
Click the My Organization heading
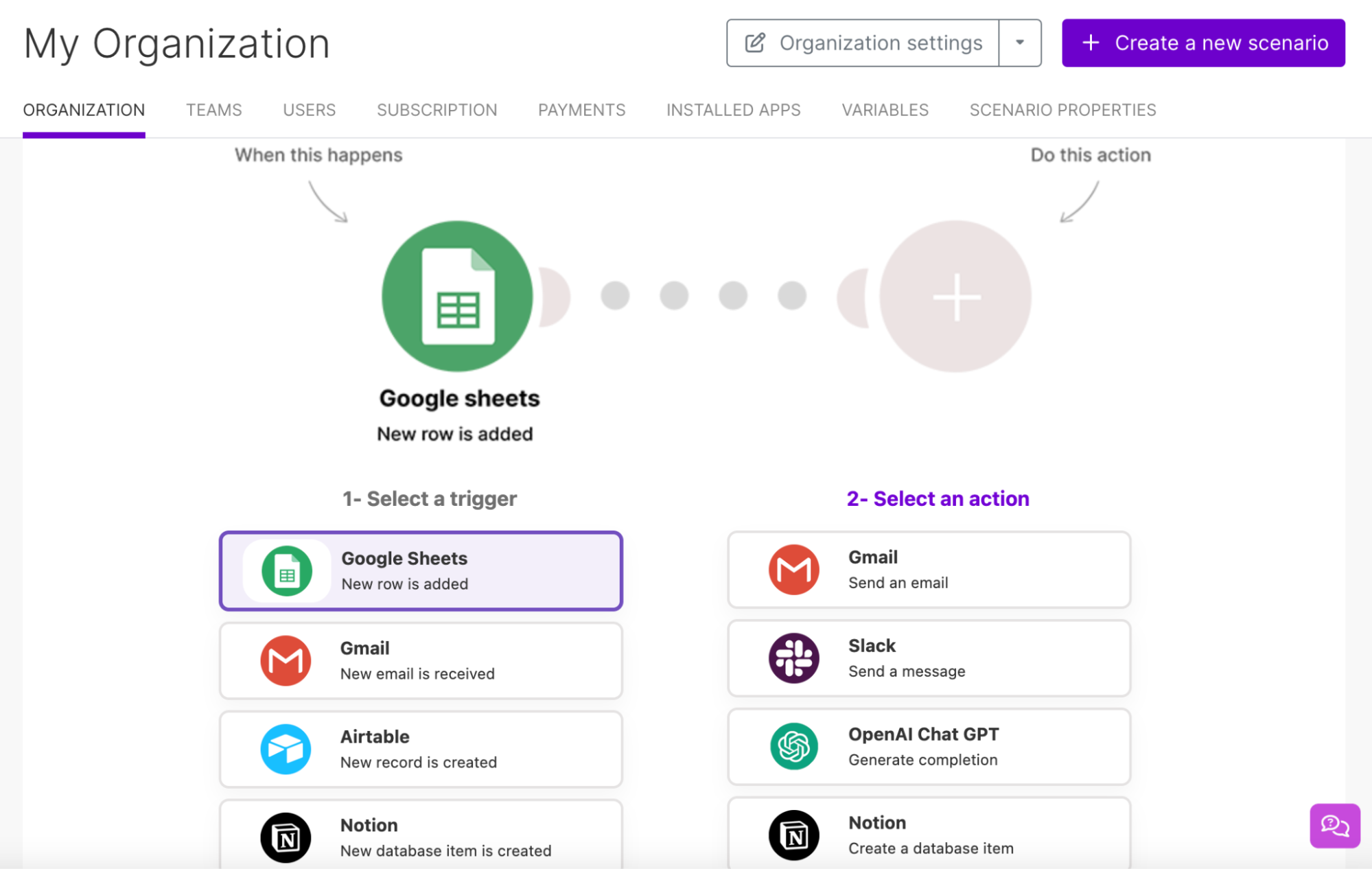pos(177,44)
